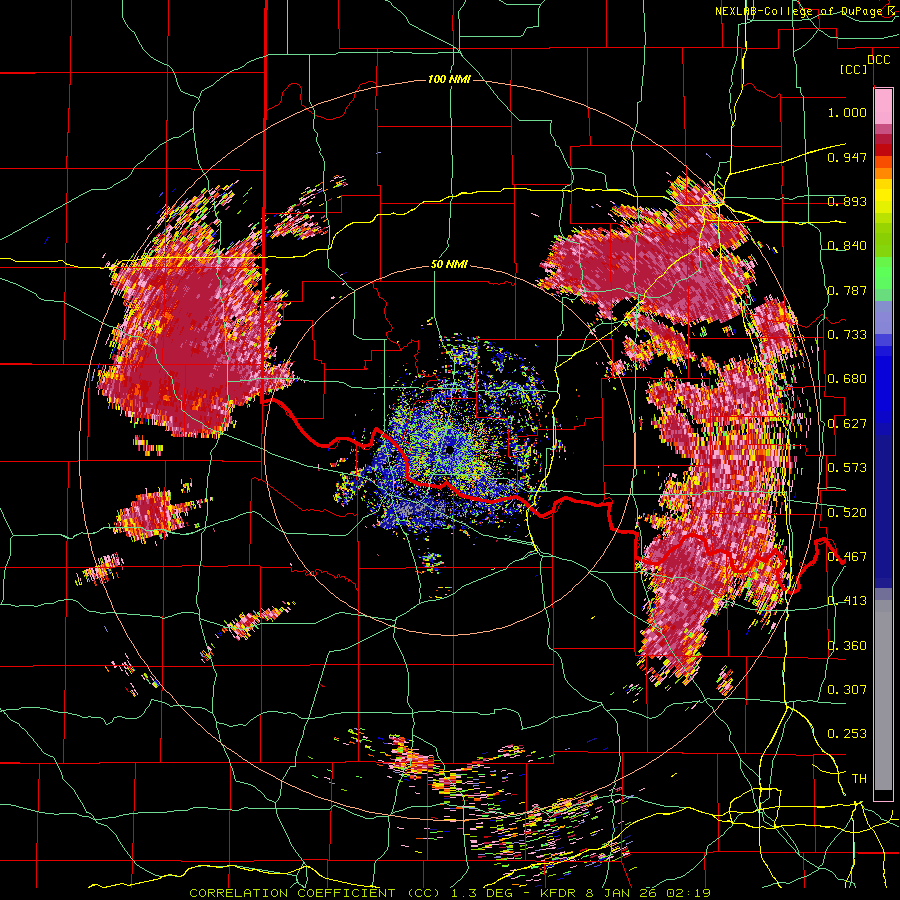Click the 0.413 legend value

click(x=847, y=601)
